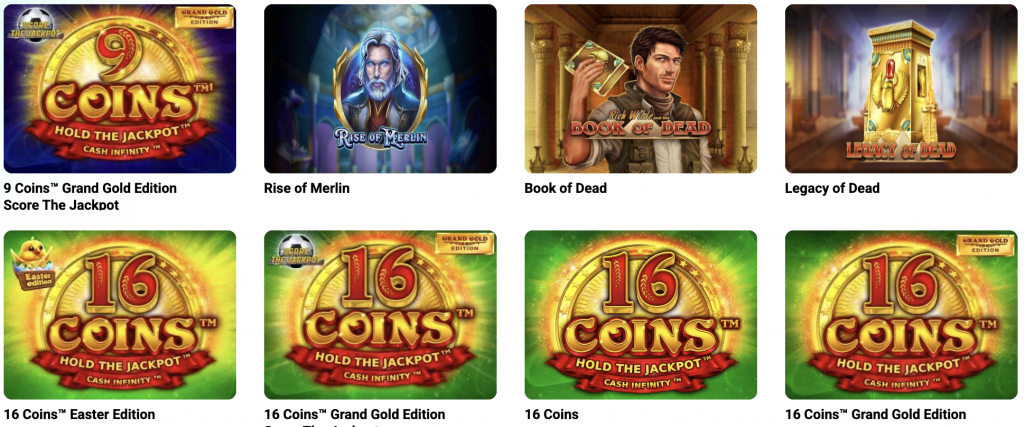The height and width of the screenshot is (427, 1024).
Task: Open the plain 16 Coins game thumbnail
Action: point(641,315)
